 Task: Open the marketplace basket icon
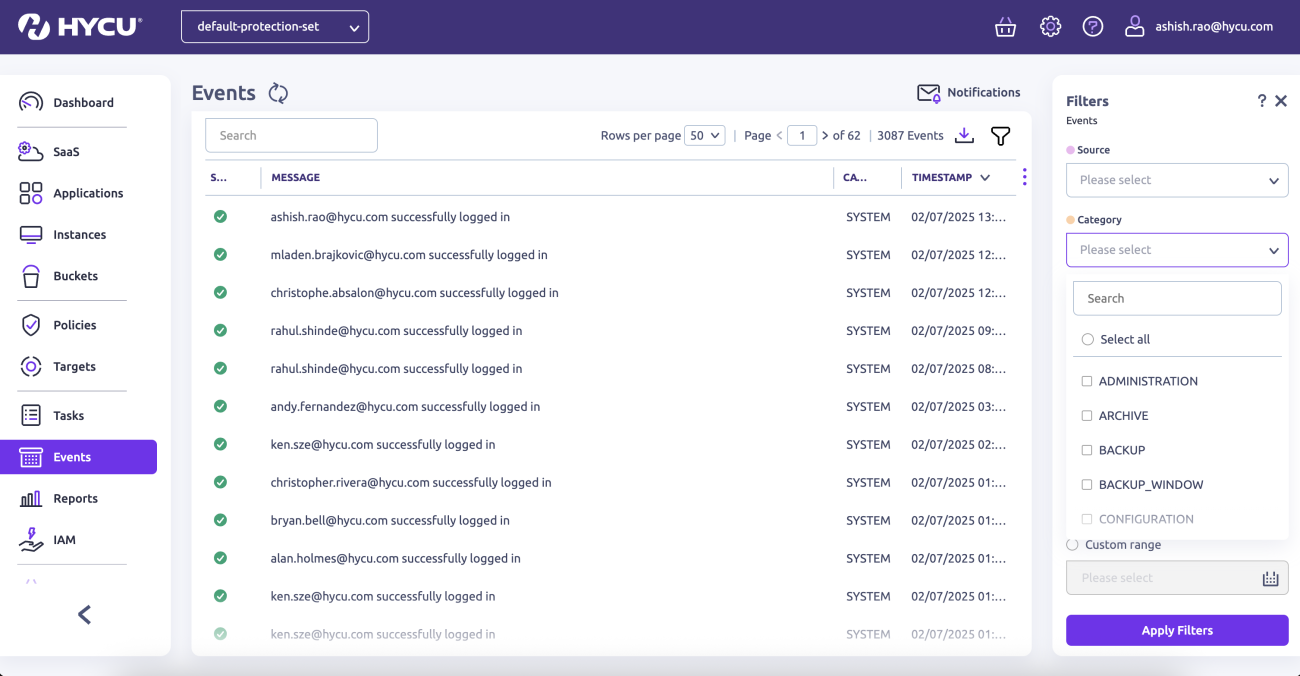[x=1005, y=27]
